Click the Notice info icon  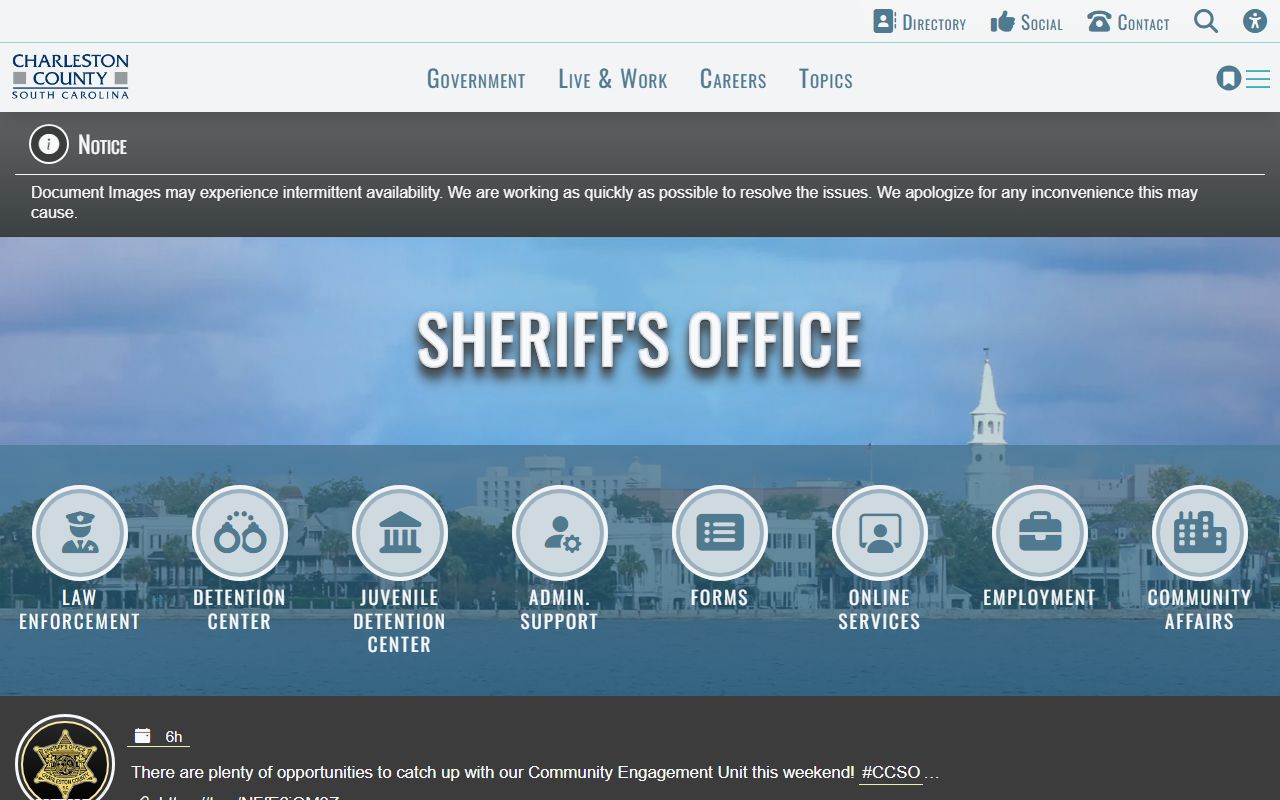coord(49,144)
